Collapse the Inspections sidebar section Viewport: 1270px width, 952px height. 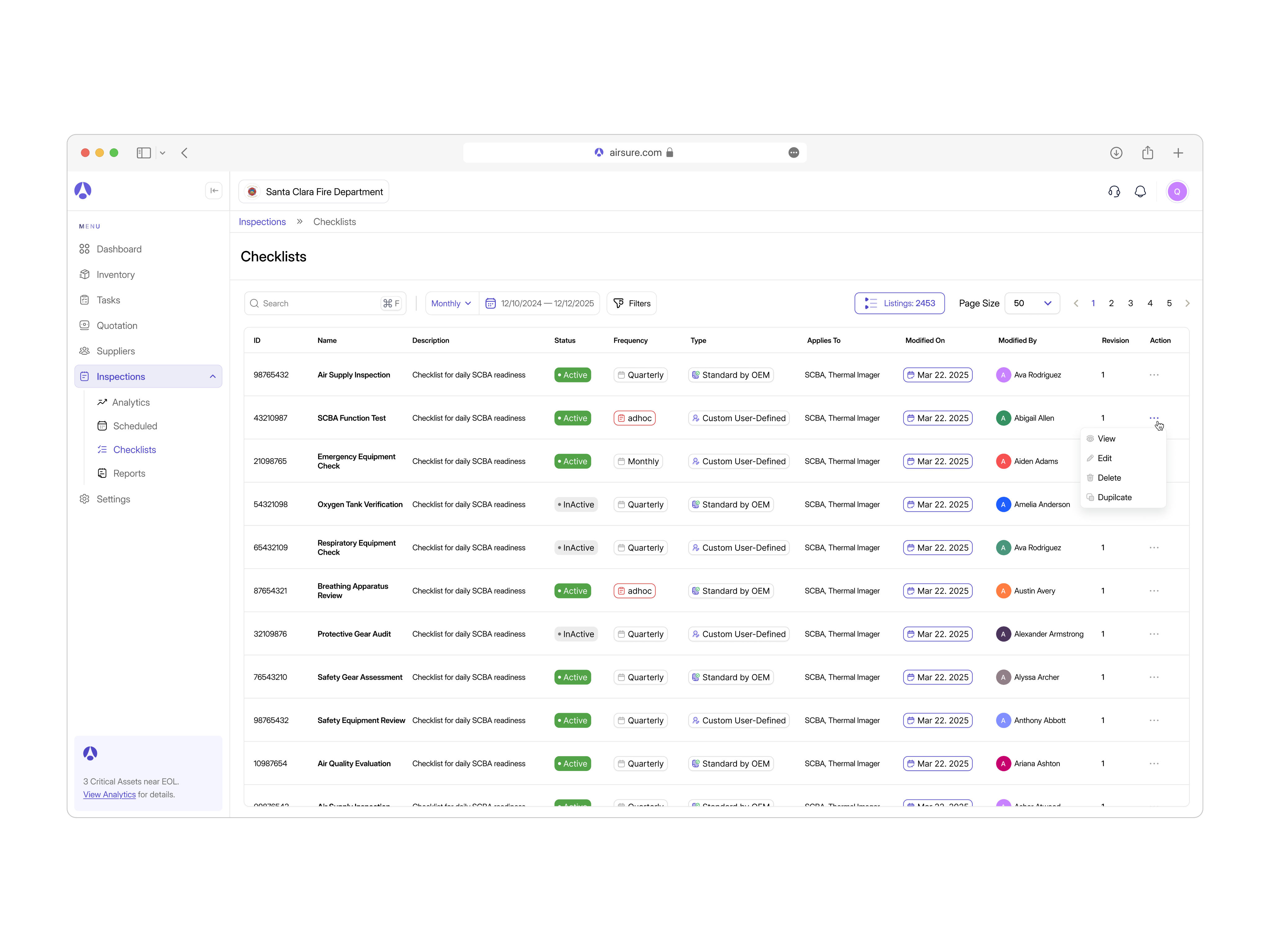pos(212,377)
